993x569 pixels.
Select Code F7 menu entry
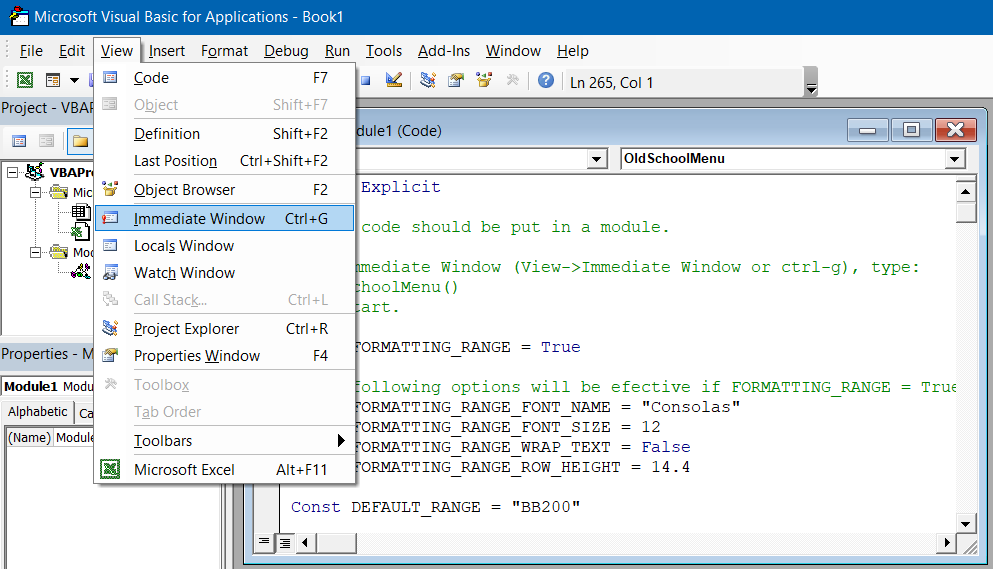(225, 78)
